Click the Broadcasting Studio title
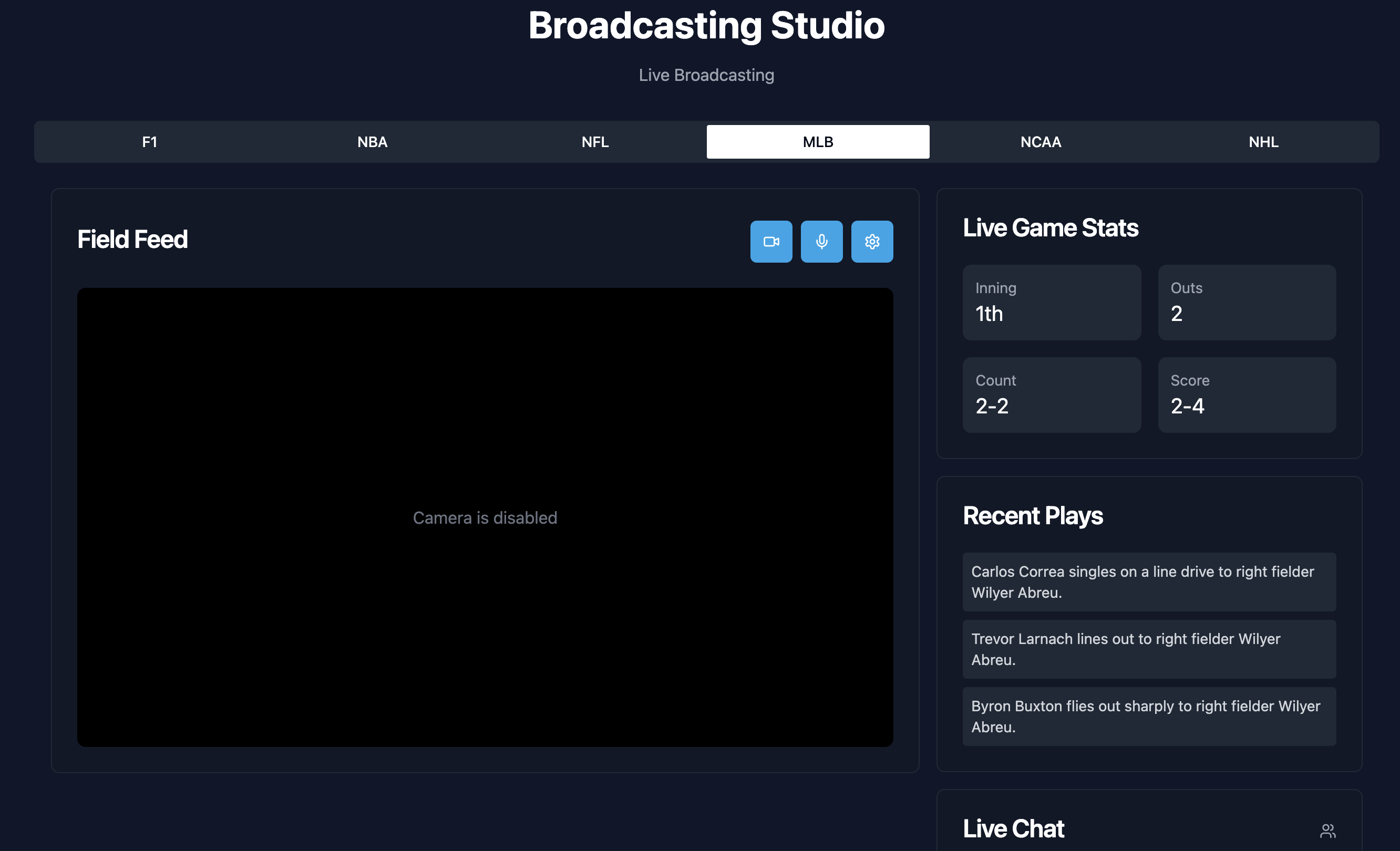Image resolution: width=1400 pixels, height=851 pixels. (x=706, y=26)
